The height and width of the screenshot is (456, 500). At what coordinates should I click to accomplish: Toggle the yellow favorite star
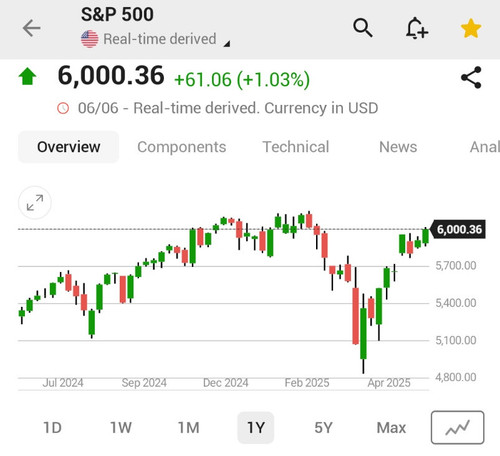[x=471, y=28]
